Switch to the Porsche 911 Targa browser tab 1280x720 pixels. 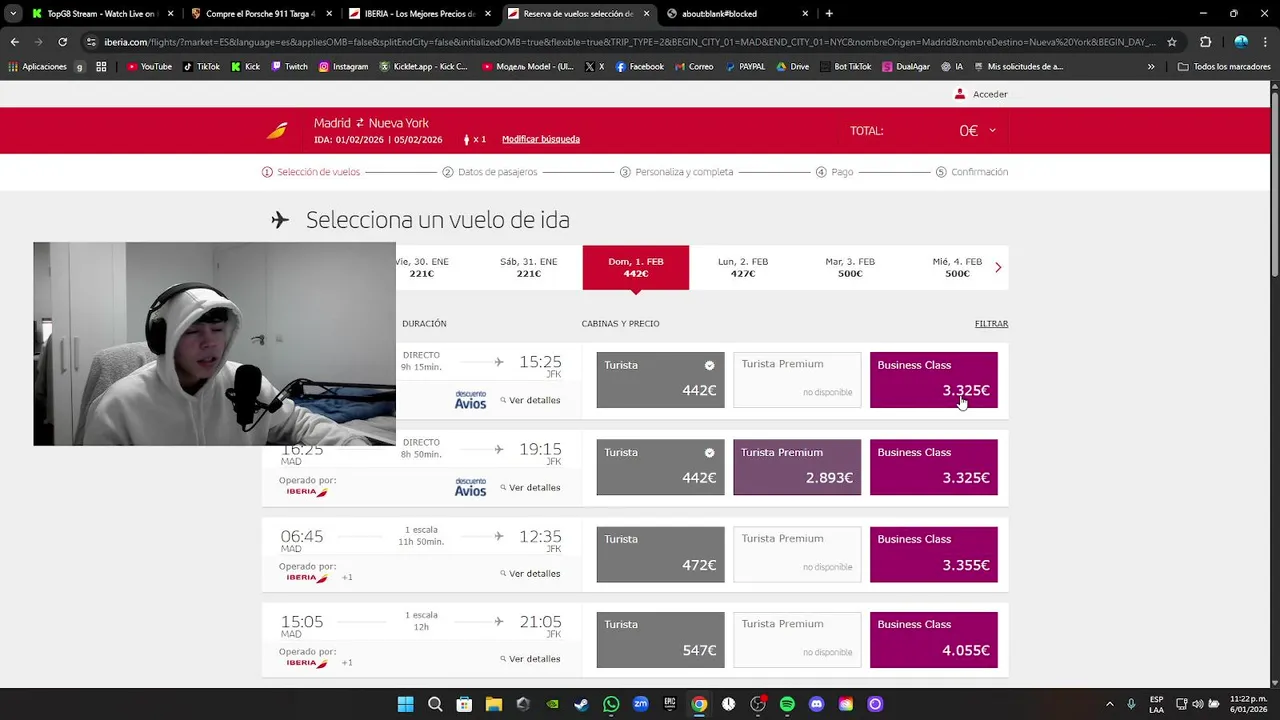tap(260, 14)
